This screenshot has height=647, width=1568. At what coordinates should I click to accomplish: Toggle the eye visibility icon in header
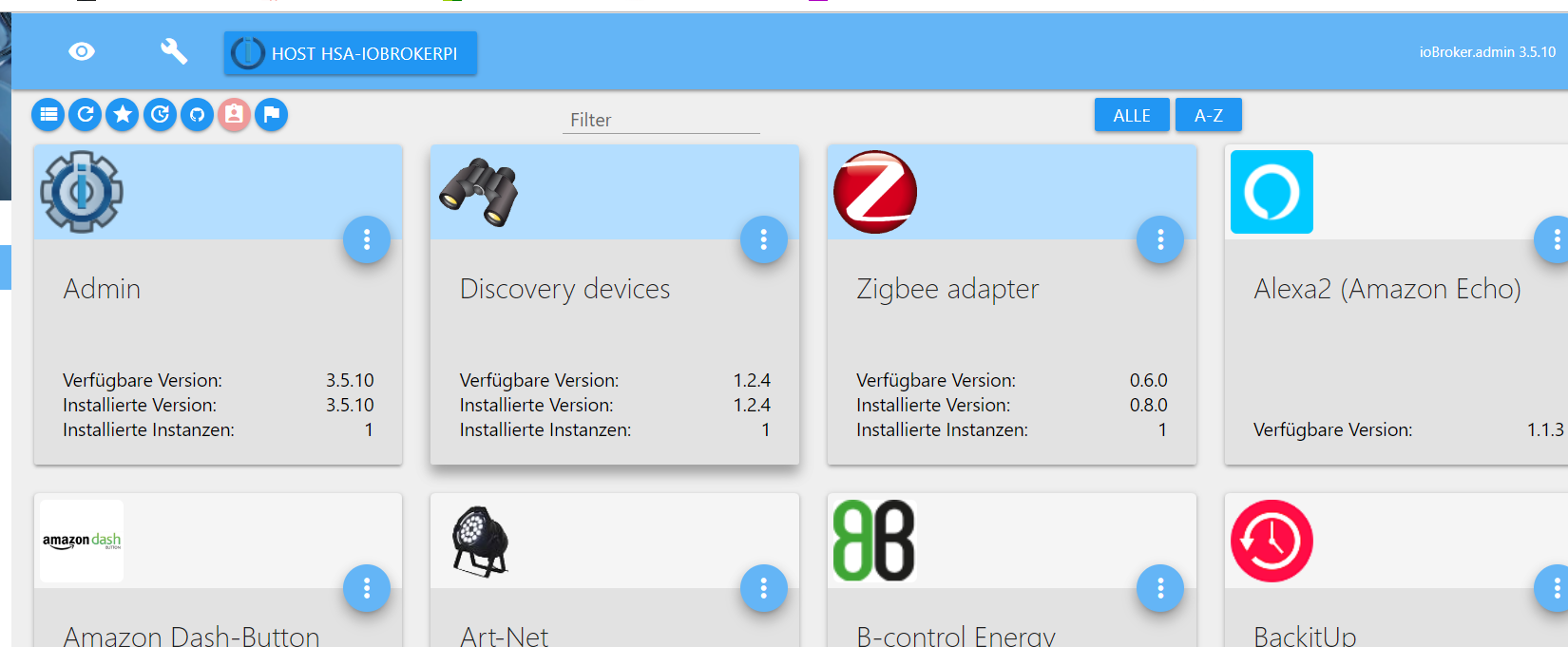82,51
